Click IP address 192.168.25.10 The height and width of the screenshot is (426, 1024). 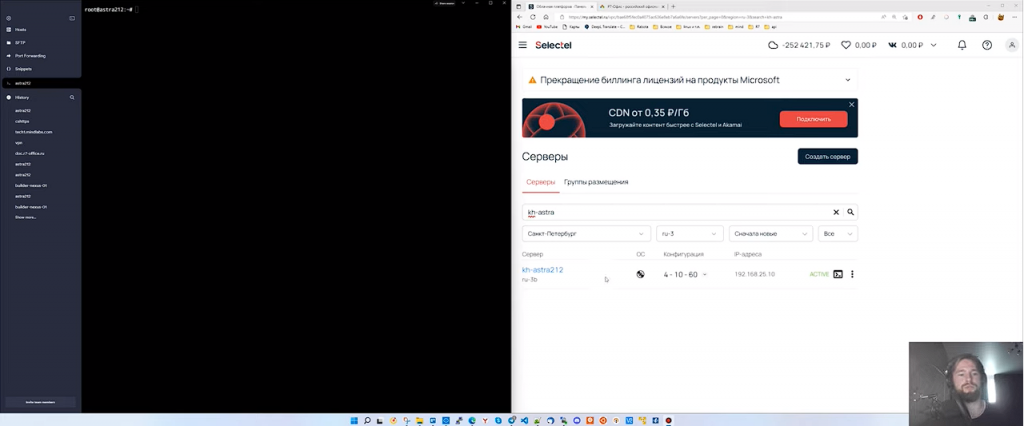tap(754, 274)
